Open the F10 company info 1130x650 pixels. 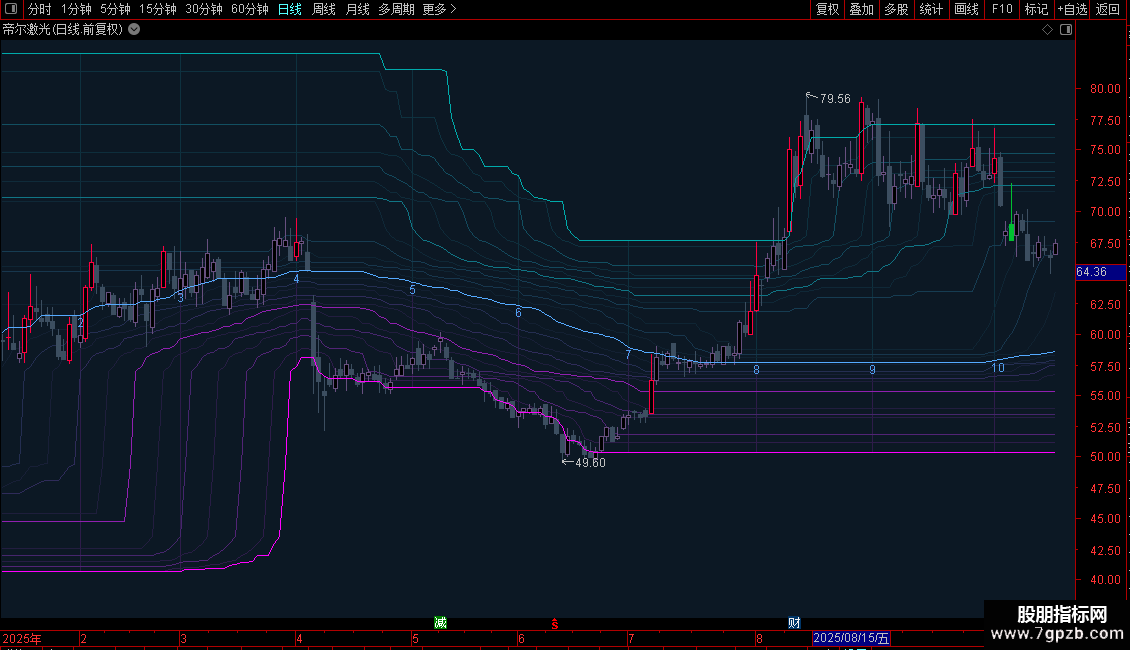pos(1002,9)
